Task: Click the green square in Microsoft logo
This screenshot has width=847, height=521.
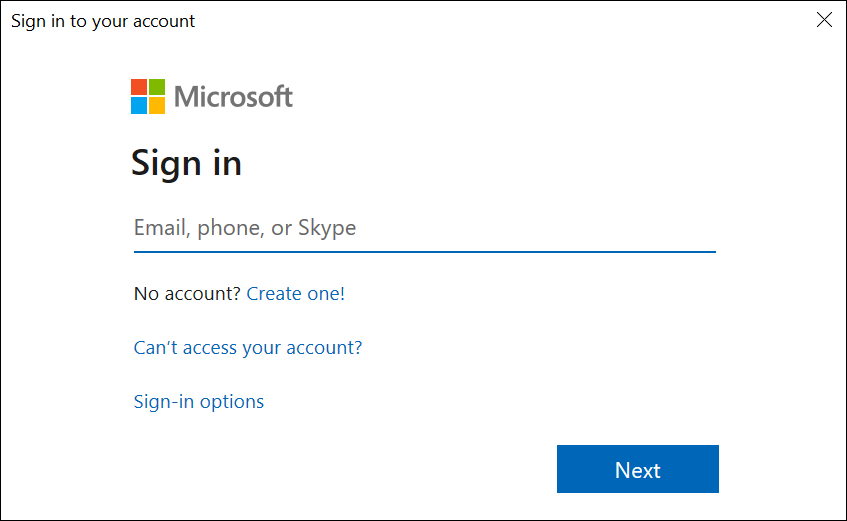Action: (157, 87)
